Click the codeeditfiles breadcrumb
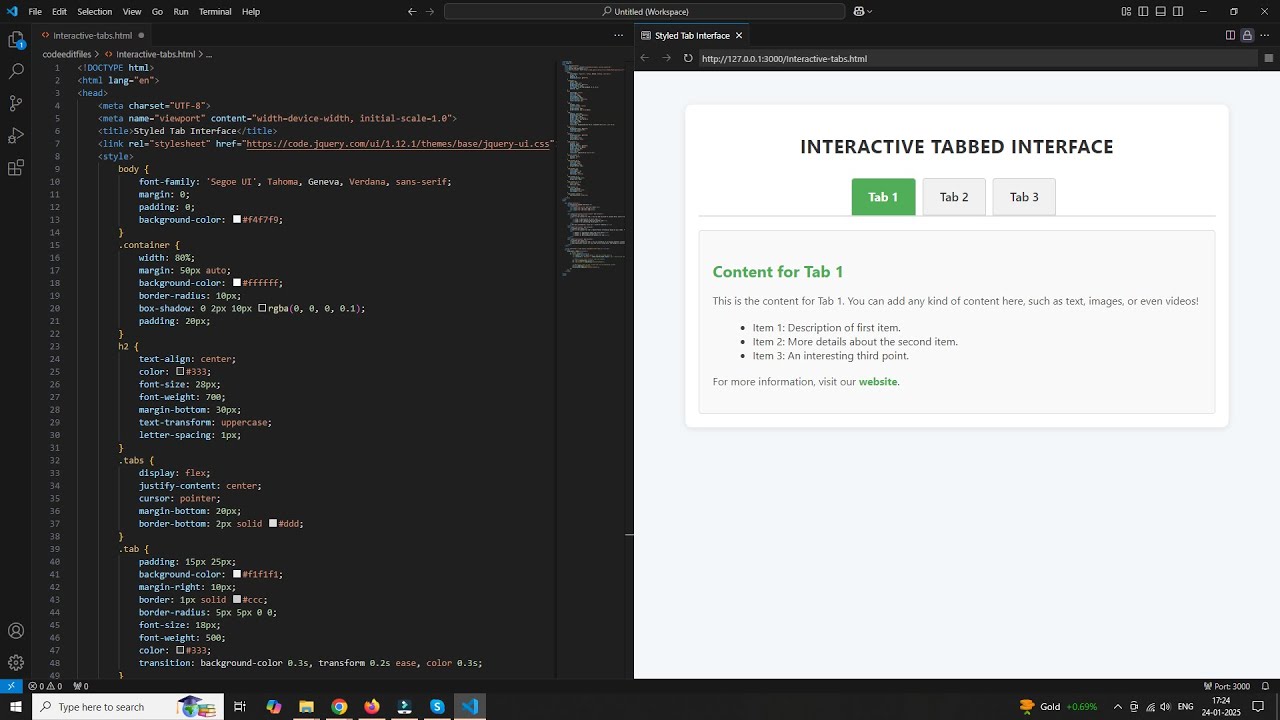 67,54
